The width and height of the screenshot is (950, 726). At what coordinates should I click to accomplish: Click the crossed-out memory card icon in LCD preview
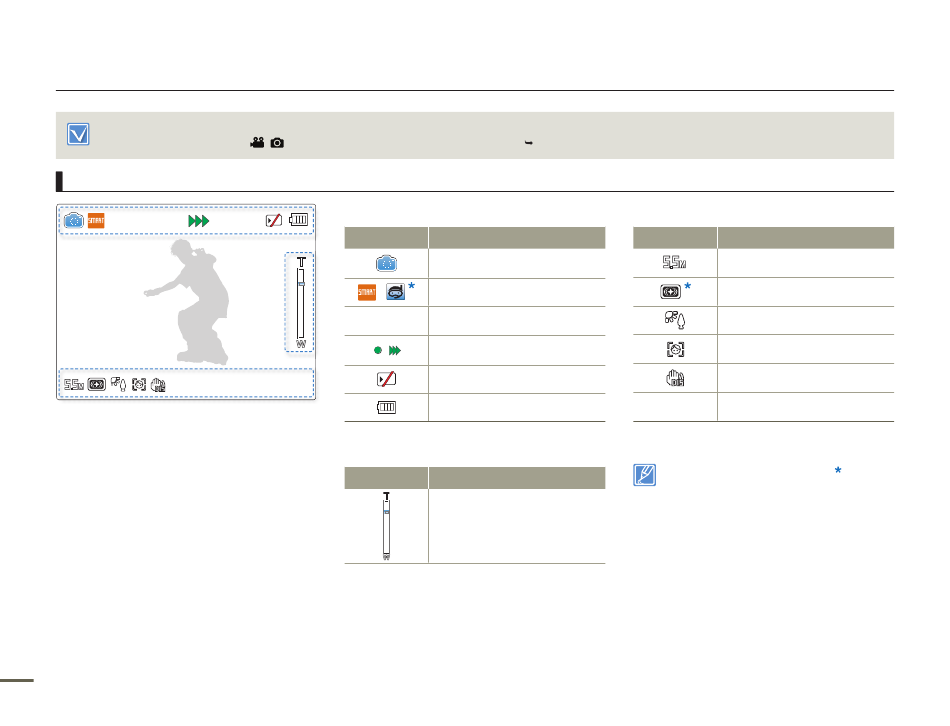click(274, 221)
